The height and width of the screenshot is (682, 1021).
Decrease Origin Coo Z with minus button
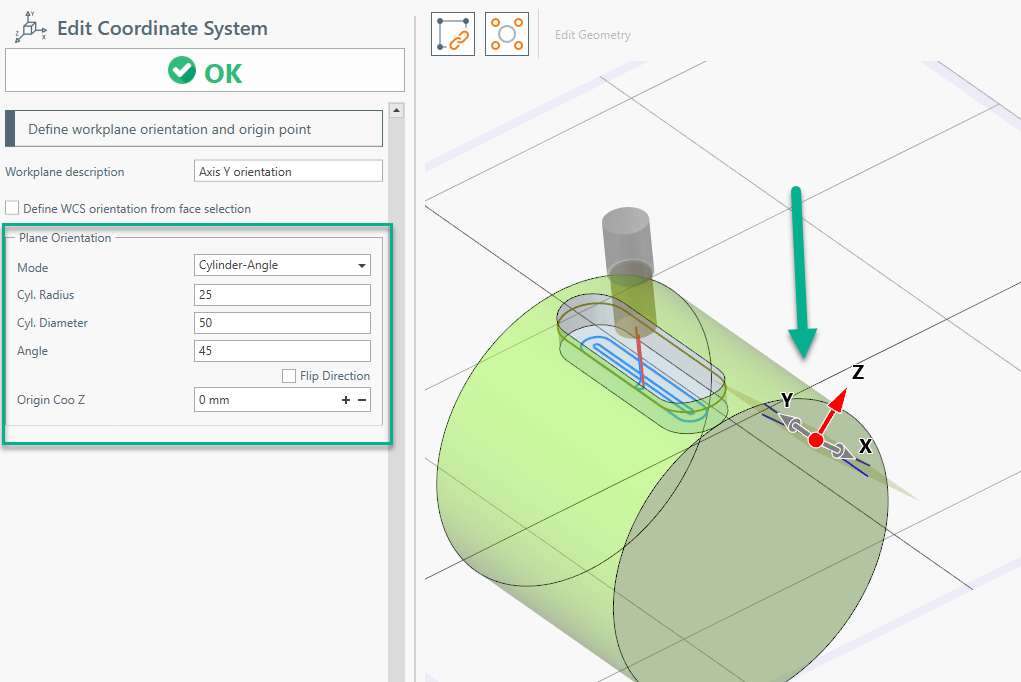pos(362,400)
